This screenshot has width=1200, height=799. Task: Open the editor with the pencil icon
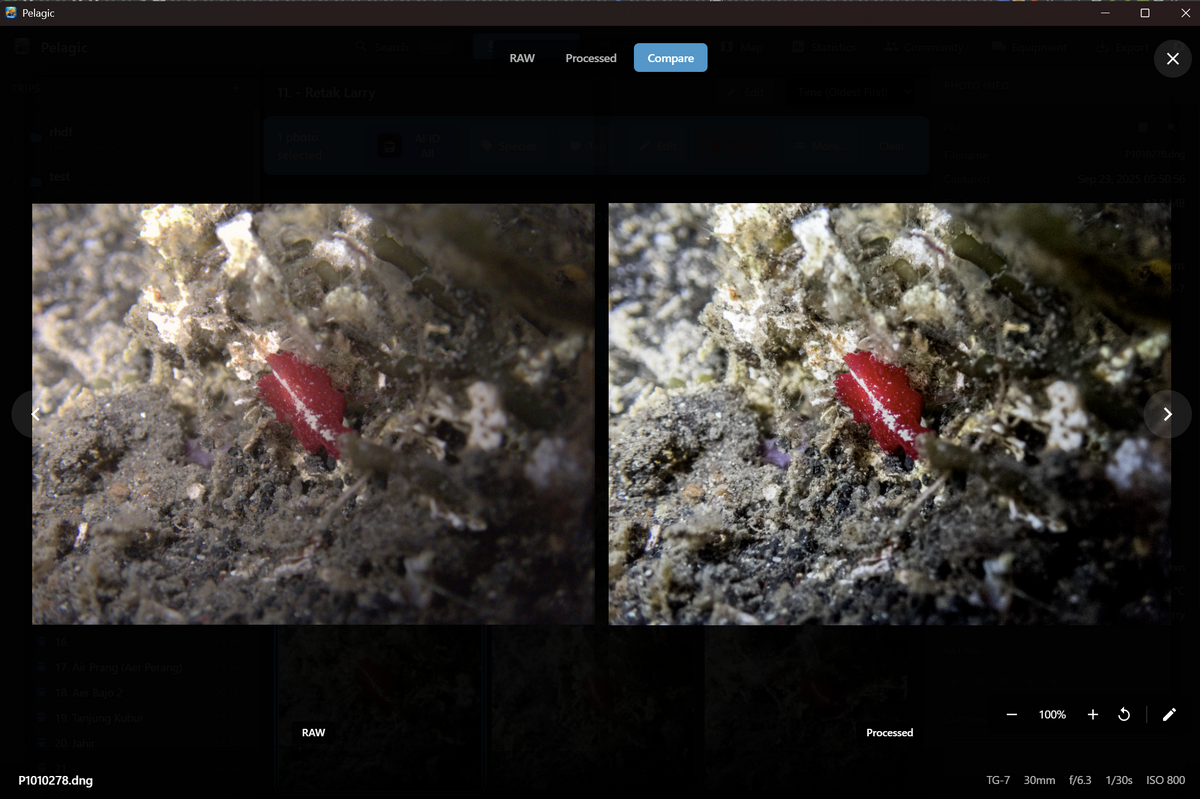1169,715
